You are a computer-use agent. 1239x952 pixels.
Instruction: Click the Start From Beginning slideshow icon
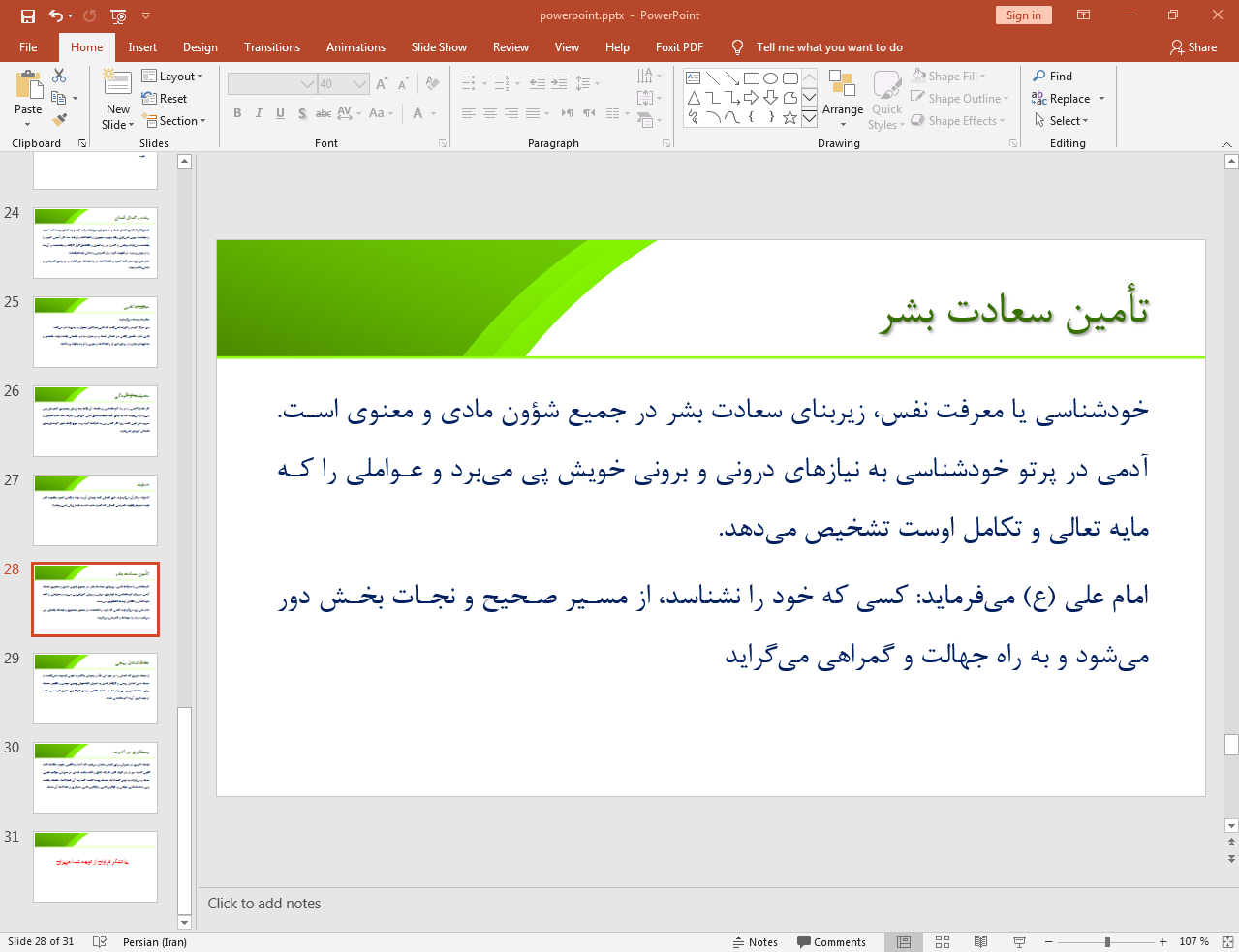click(x=118, y=15)
